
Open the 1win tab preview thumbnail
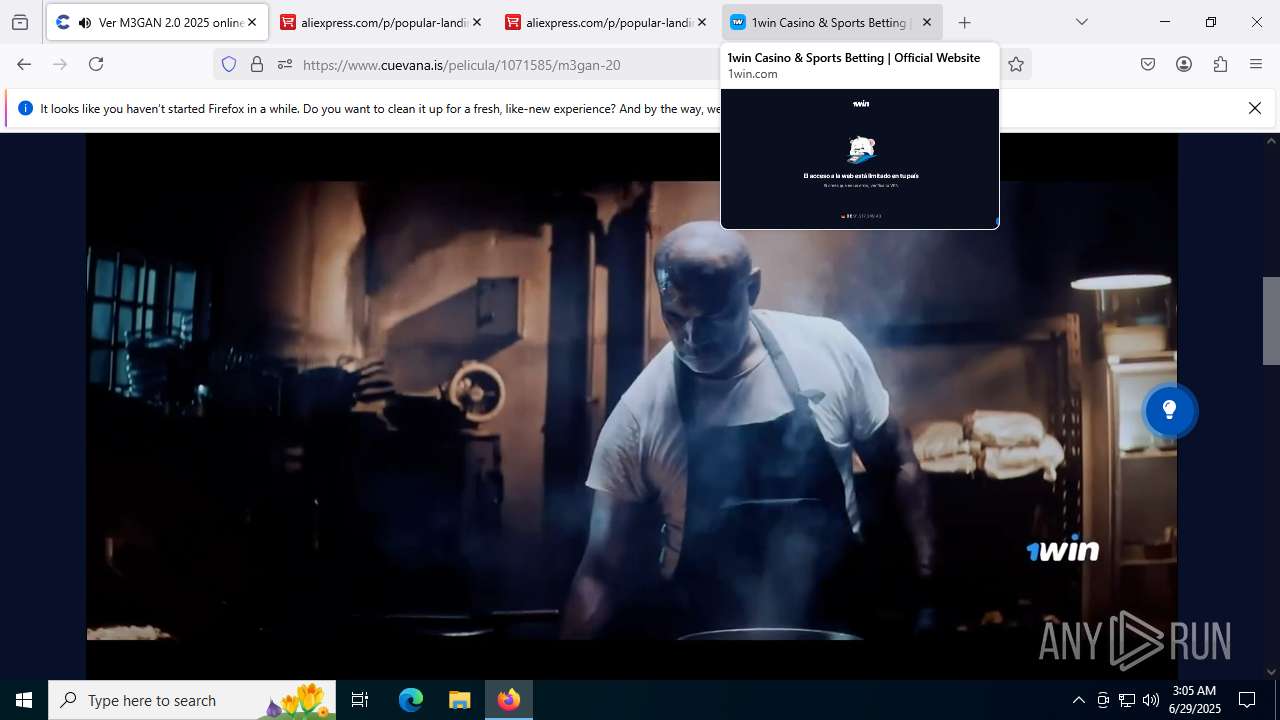coord(860,158)
